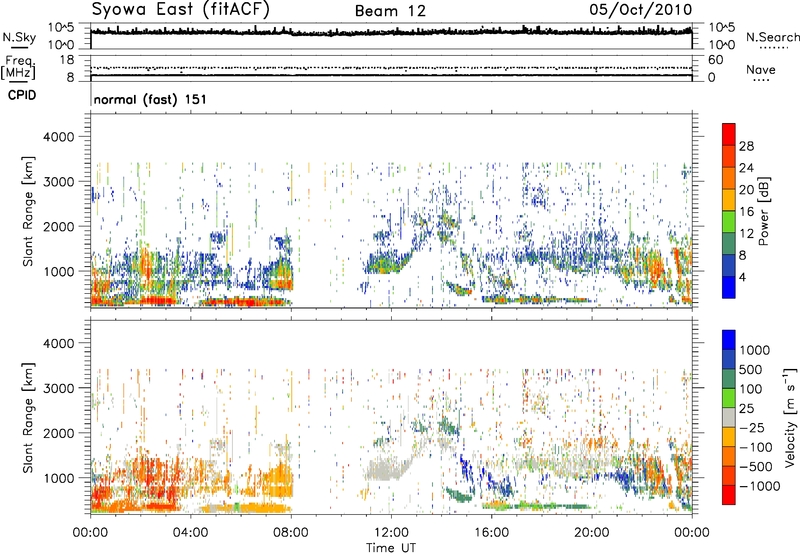Select the '4' label on Power color bar

tap(742, 278)
